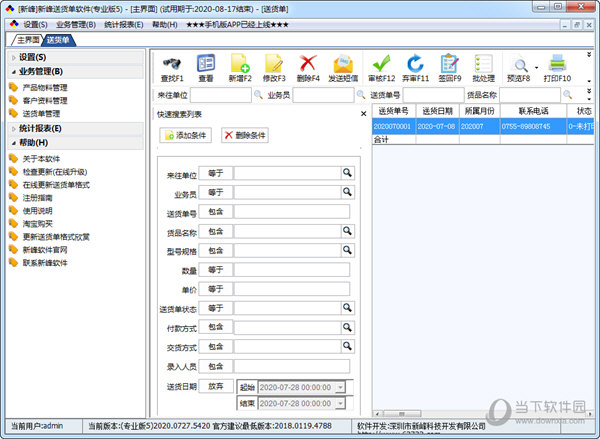Viewport: 600px width, 439px height.
Task: Open the 起始 start date dropdown arrow
Action: [341, 387]
